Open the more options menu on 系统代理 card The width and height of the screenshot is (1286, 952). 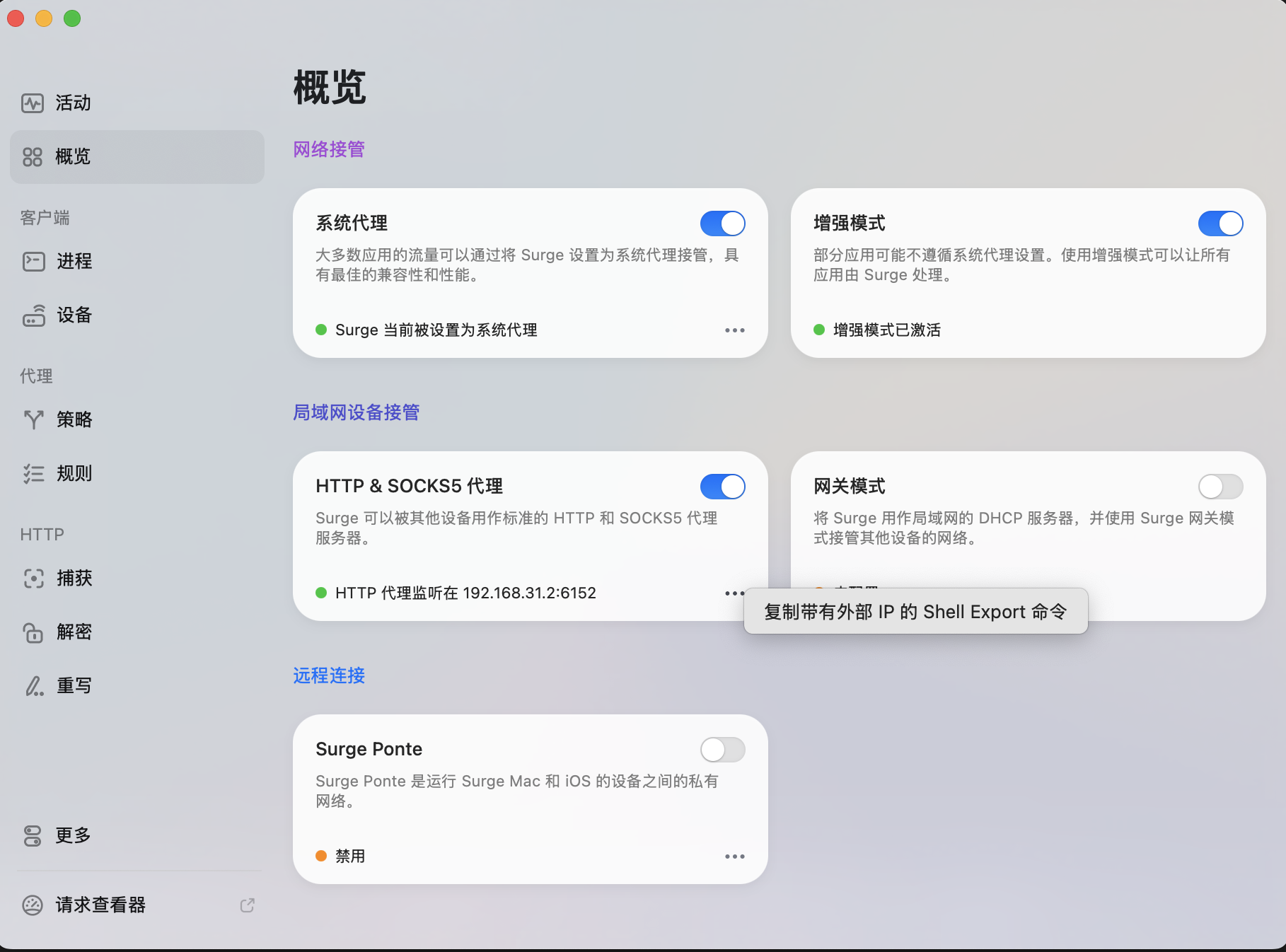(735, 330)
